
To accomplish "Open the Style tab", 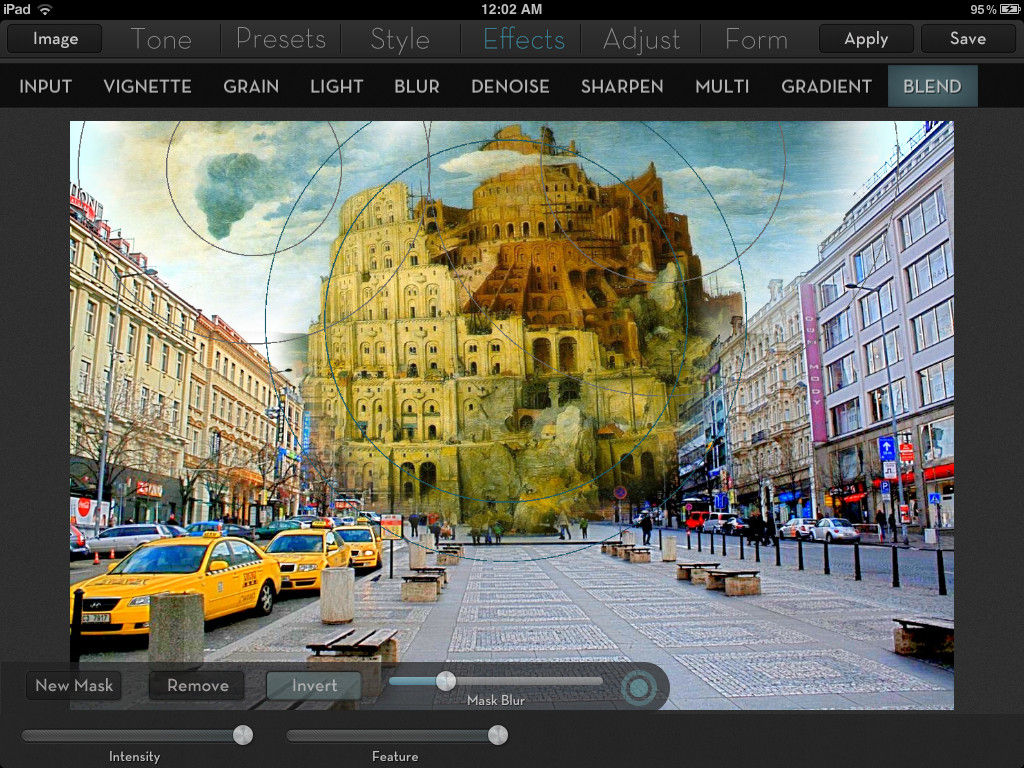I will click(400, 39).
